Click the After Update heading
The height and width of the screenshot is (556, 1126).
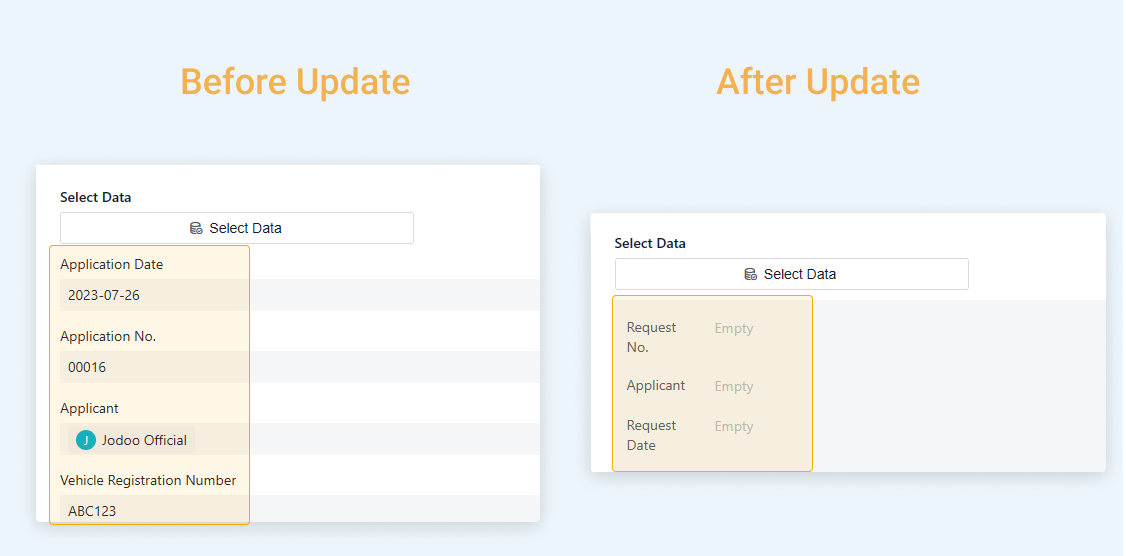(x=817, y=81)
